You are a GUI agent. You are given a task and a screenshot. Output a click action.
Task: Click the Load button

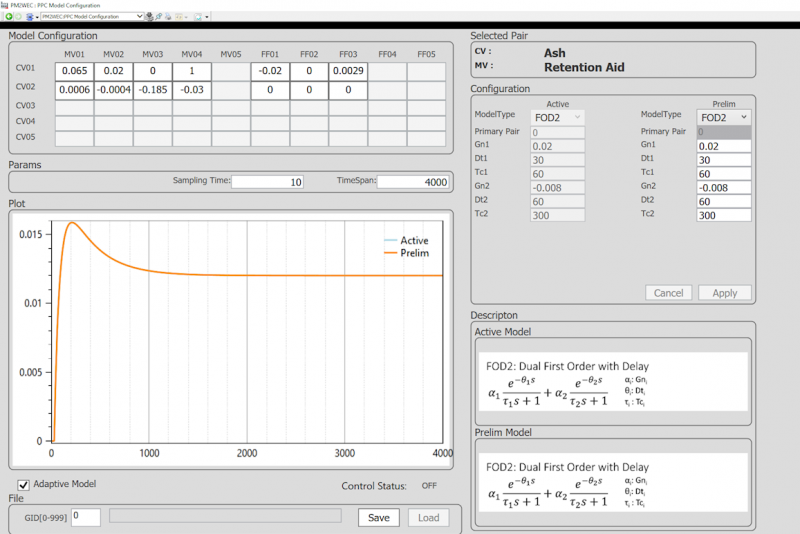coord(429,518)
